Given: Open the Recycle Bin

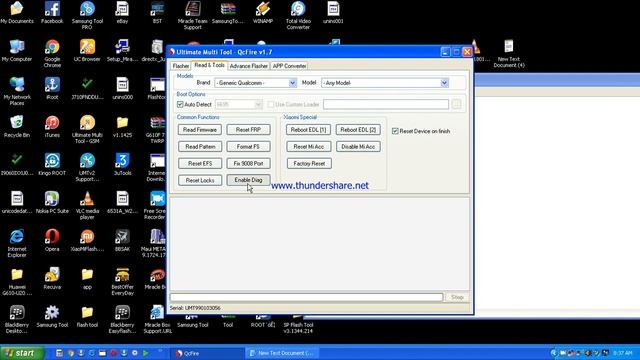Looking at the screenshot, I should click(17, 126).
